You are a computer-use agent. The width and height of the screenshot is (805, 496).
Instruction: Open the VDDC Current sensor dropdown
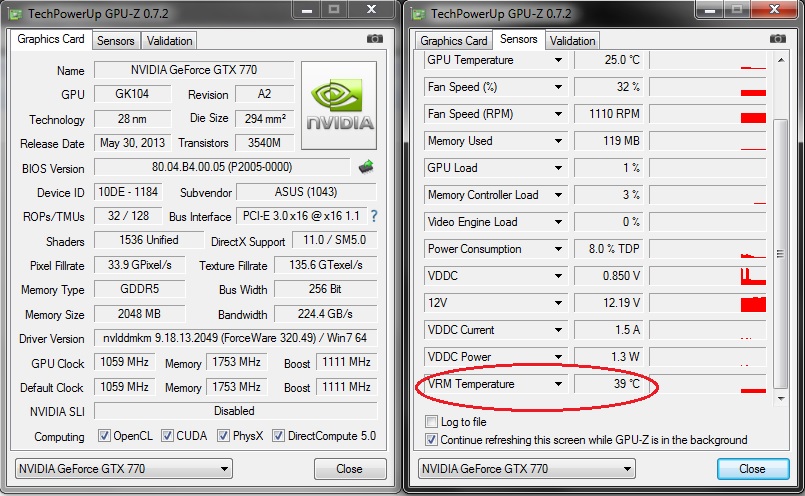click(558, 330)
